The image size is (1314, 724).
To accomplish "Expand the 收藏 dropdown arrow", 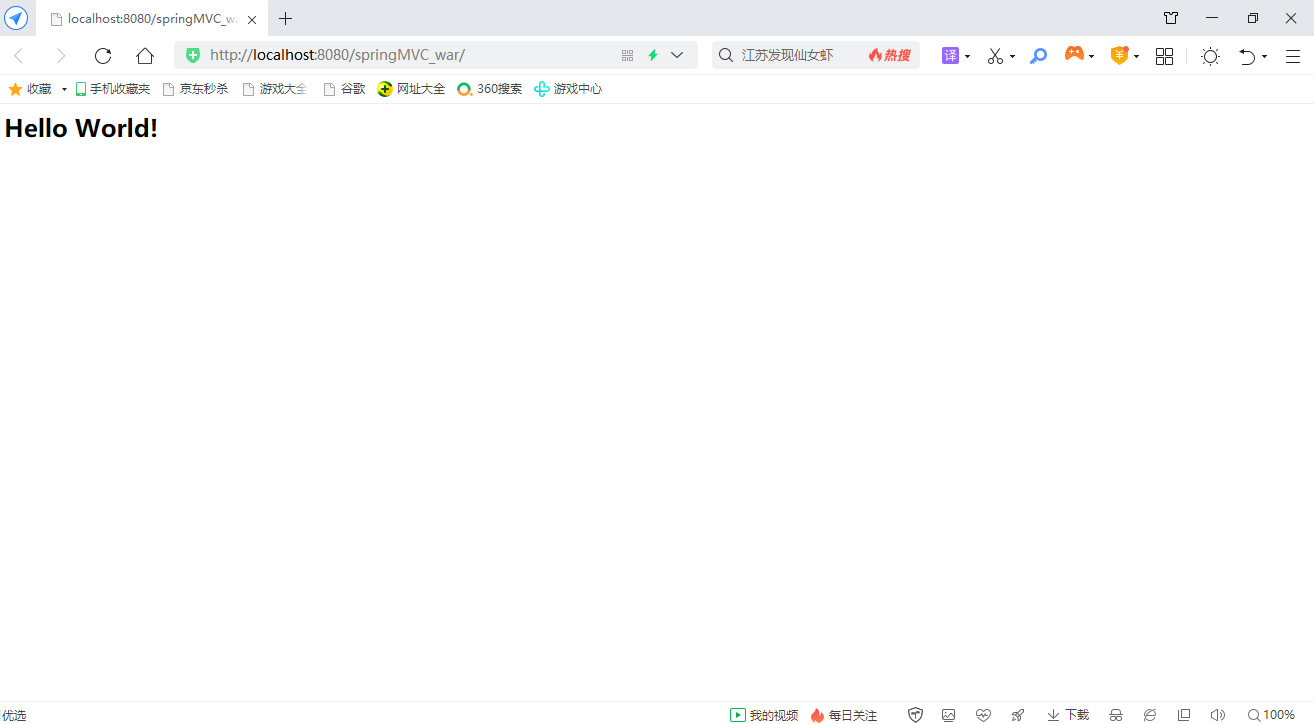I will [64, 90].
